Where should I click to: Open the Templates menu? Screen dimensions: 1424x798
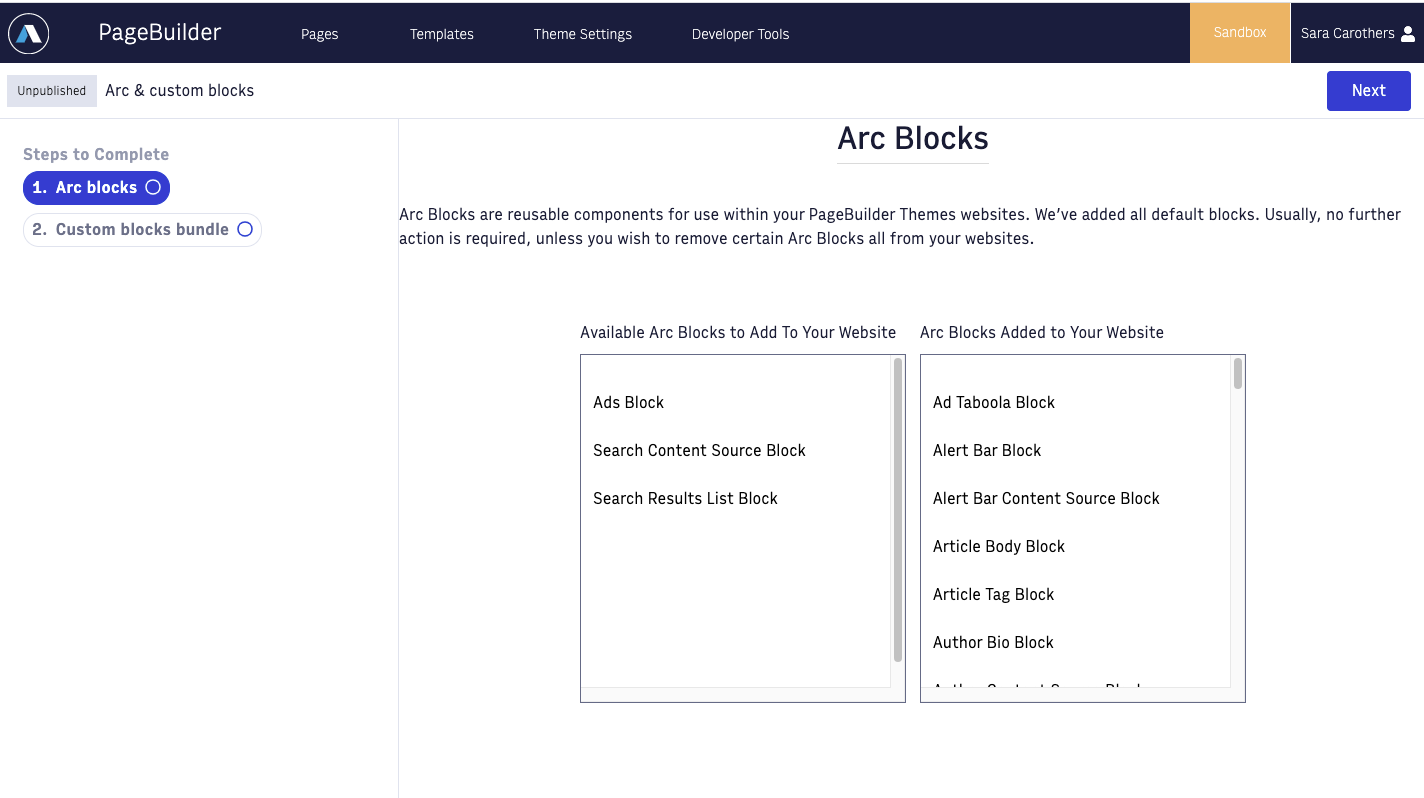pos(442,34)
